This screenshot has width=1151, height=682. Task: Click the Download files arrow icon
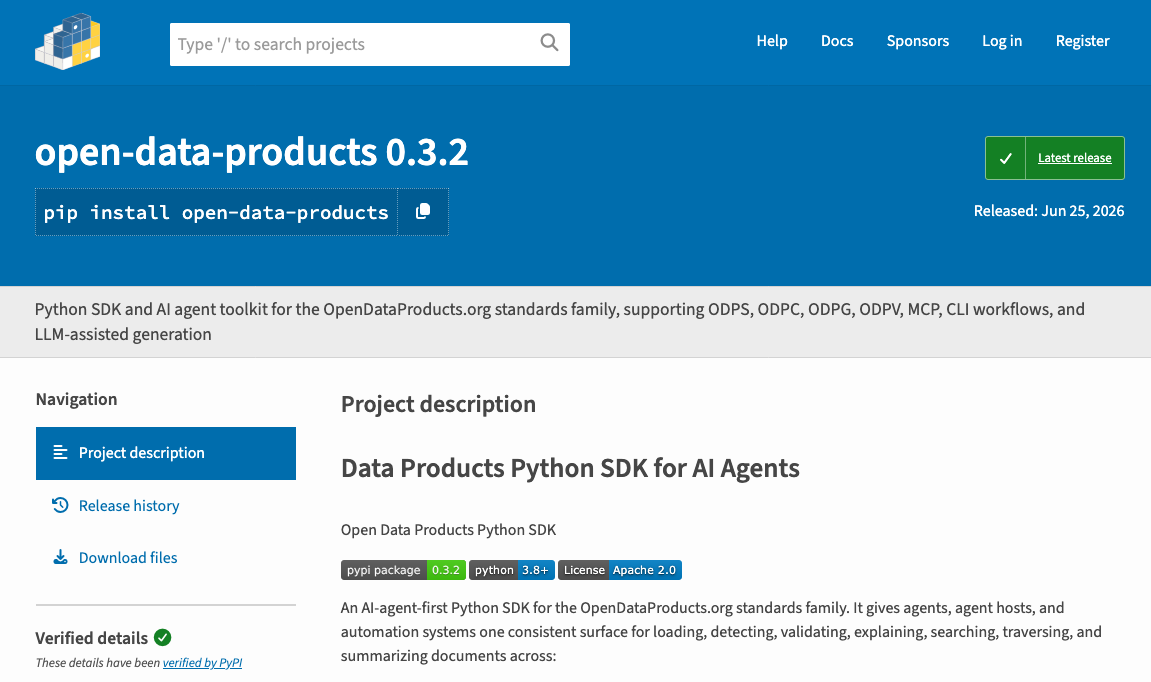click(x=60, y=557)
